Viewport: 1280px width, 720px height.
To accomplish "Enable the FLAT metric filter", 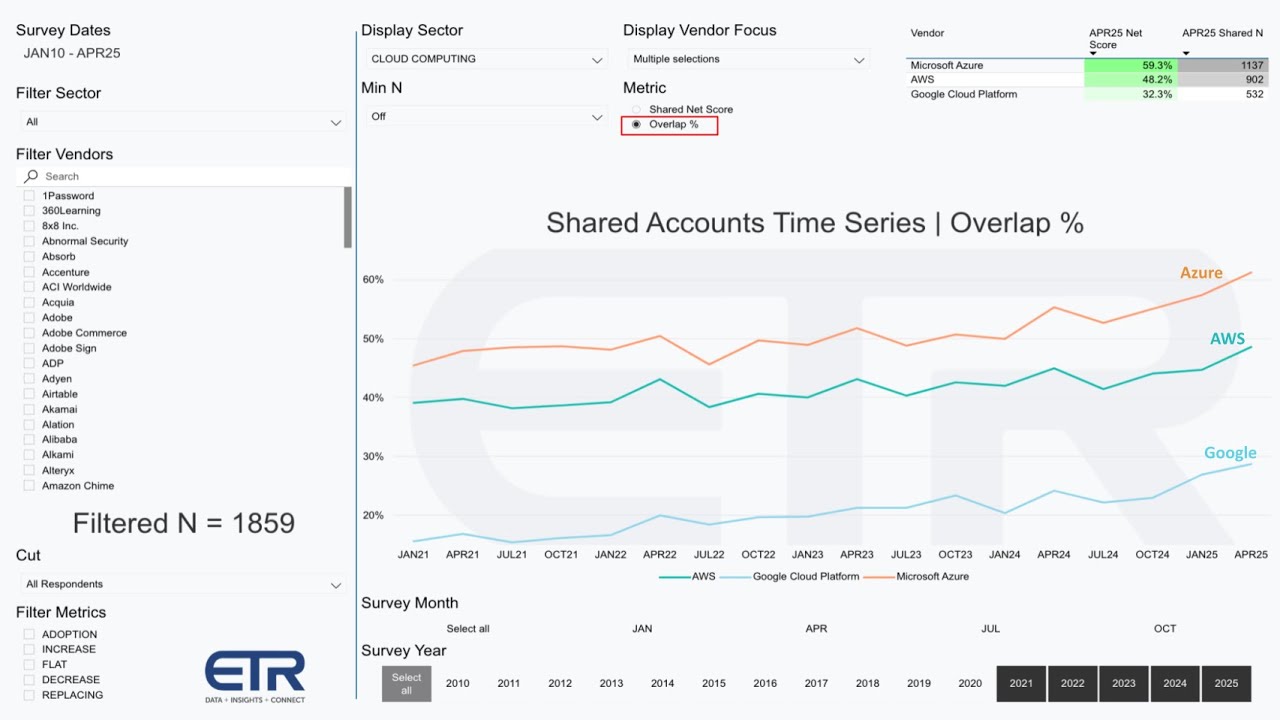I will tap(30, 664).
